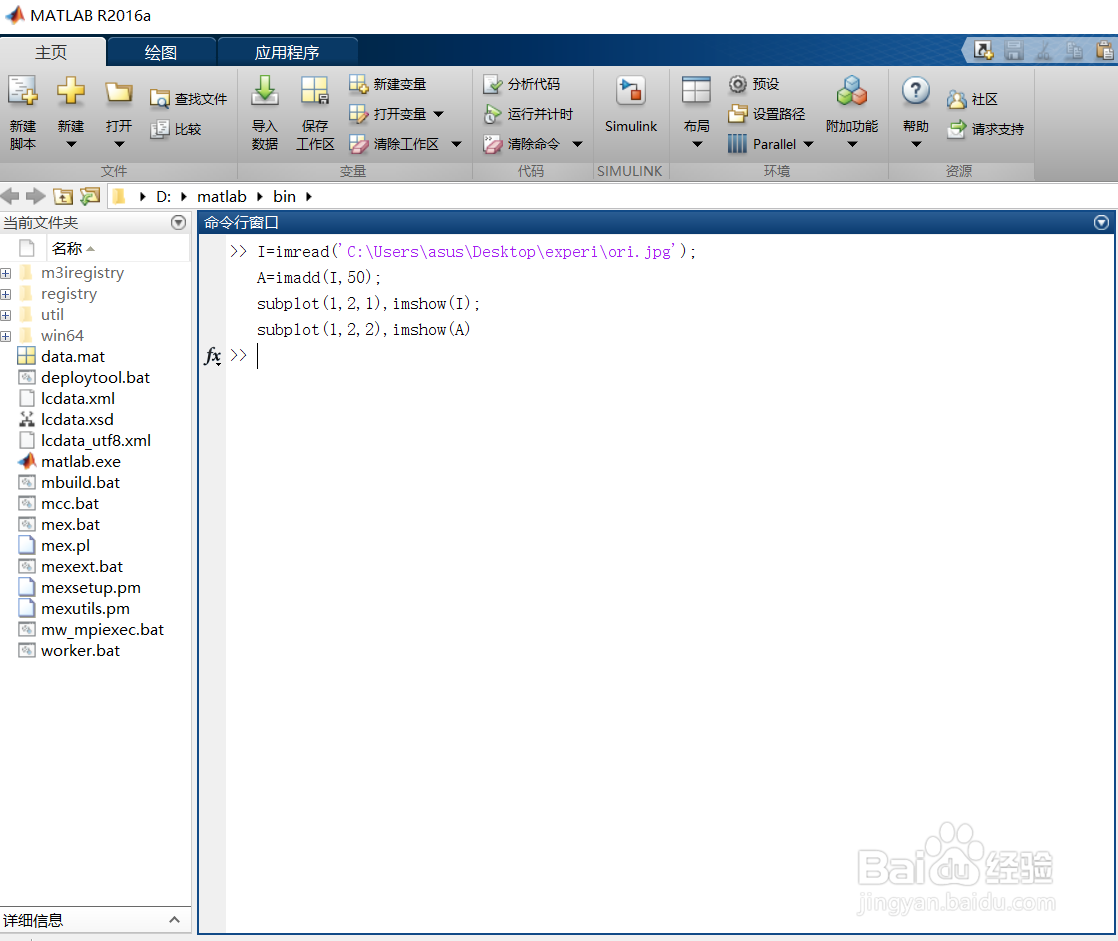Expand the win64 folder node

click(x=6, y=336)
